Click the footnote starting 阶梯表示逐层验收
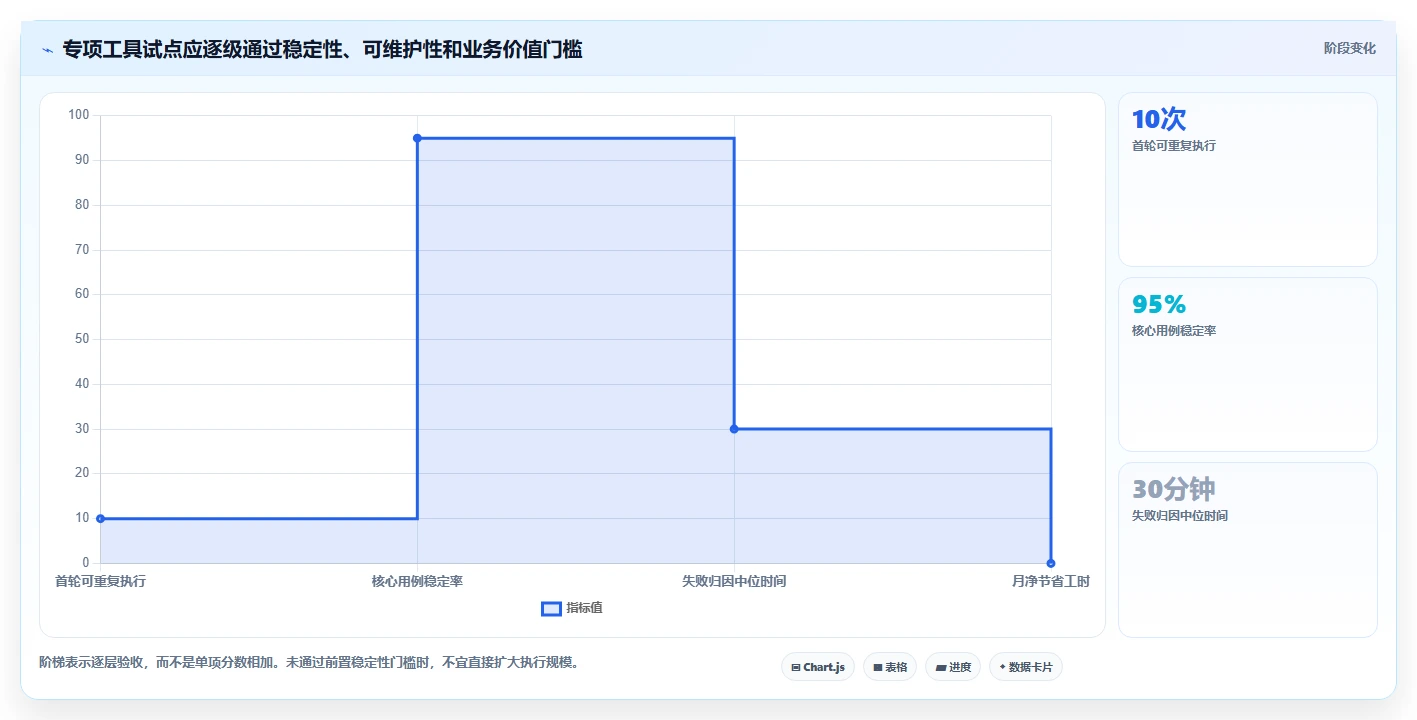This screenshot has height=720, width=1417. (x=309, y=662)
